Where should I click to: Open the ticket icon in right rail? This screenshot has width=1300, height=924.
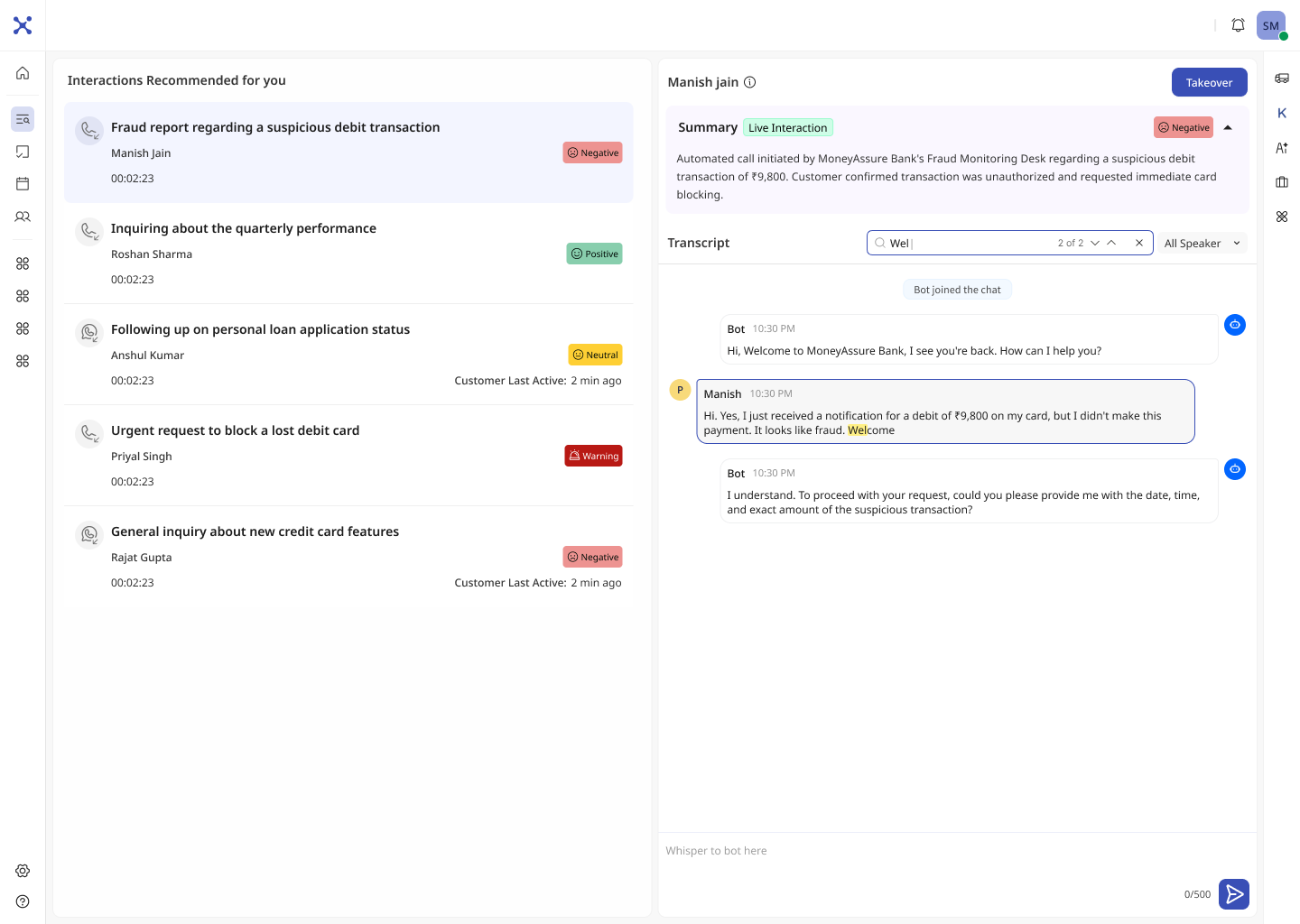coord(1282,79)
